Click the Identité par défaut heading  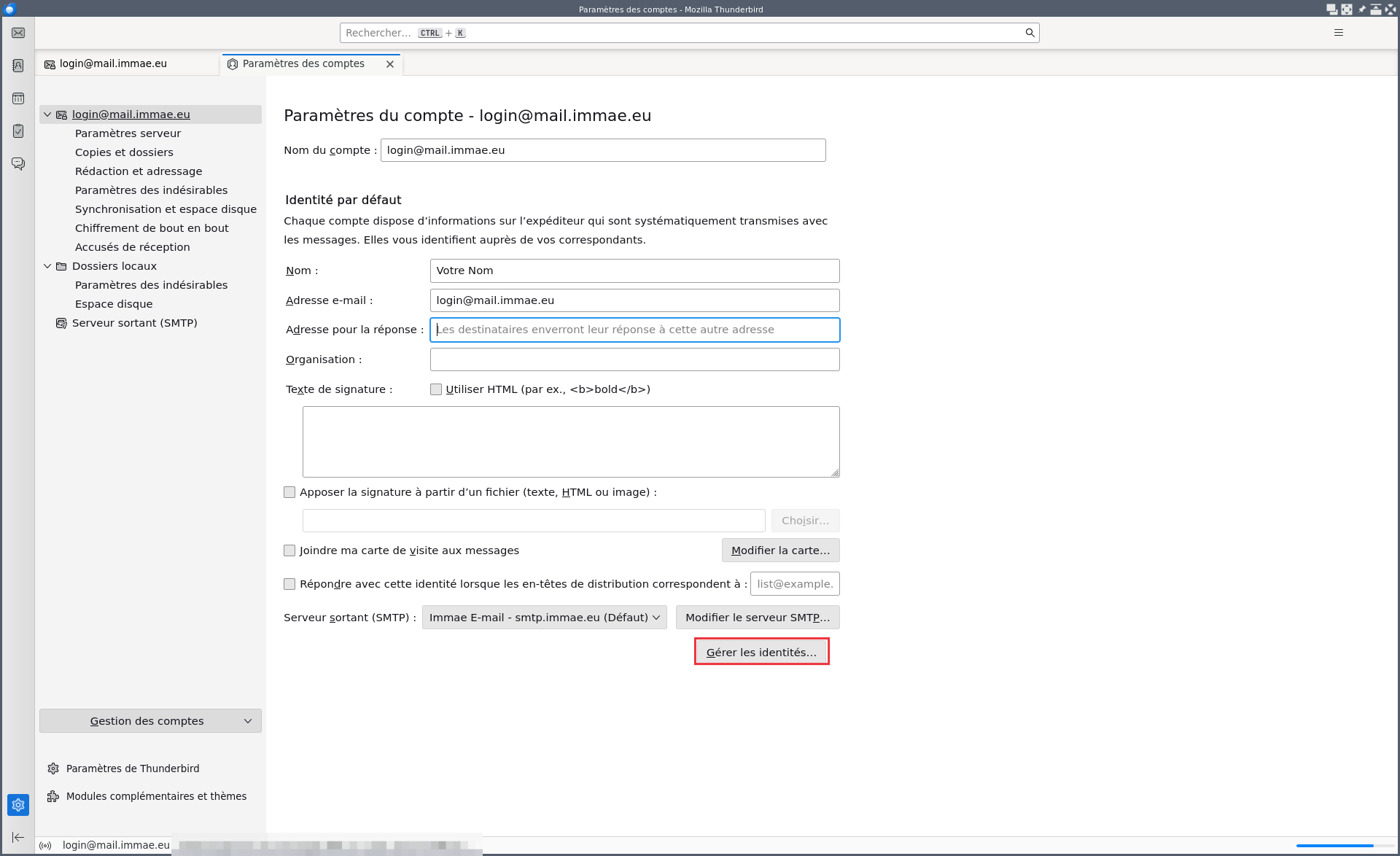tap(343, 200)
